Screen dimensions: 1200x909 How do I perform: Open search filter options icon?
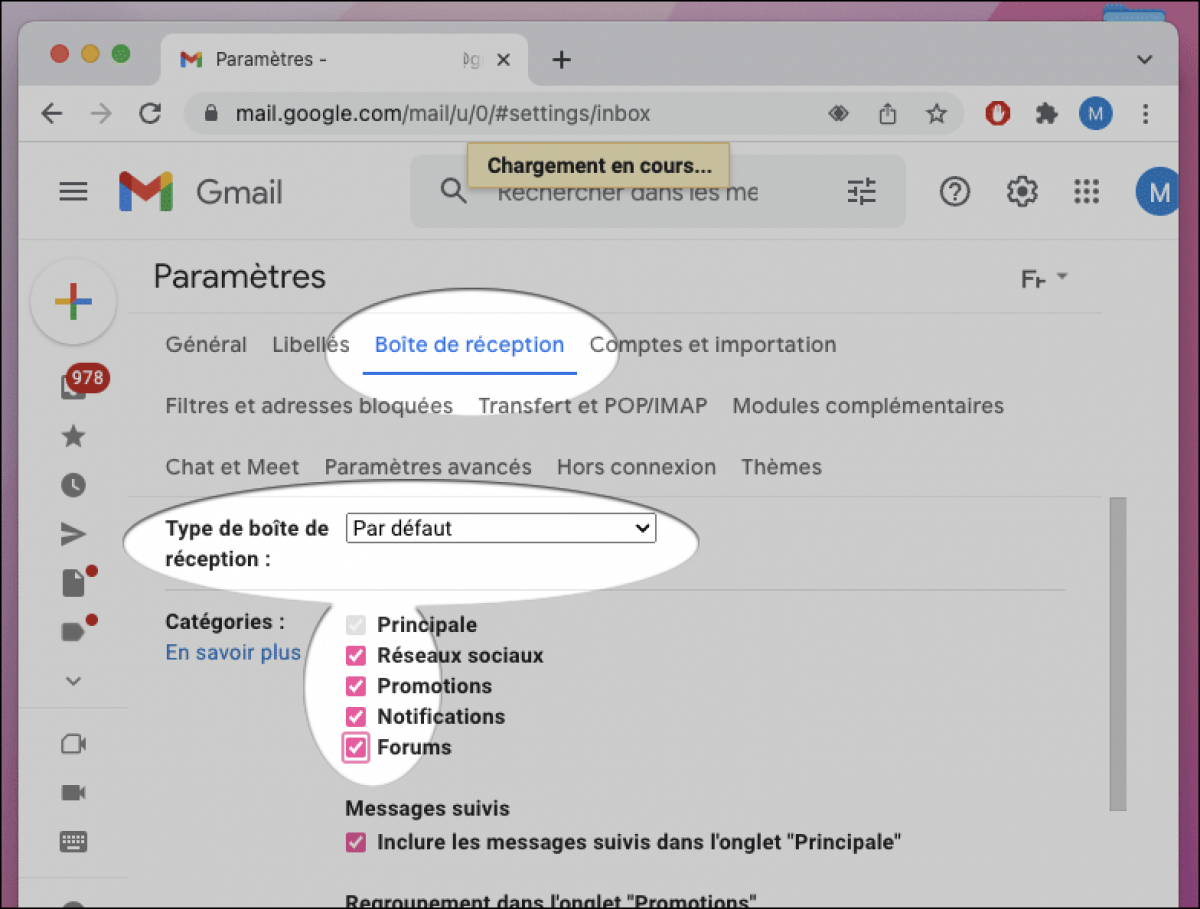(861, 191)
